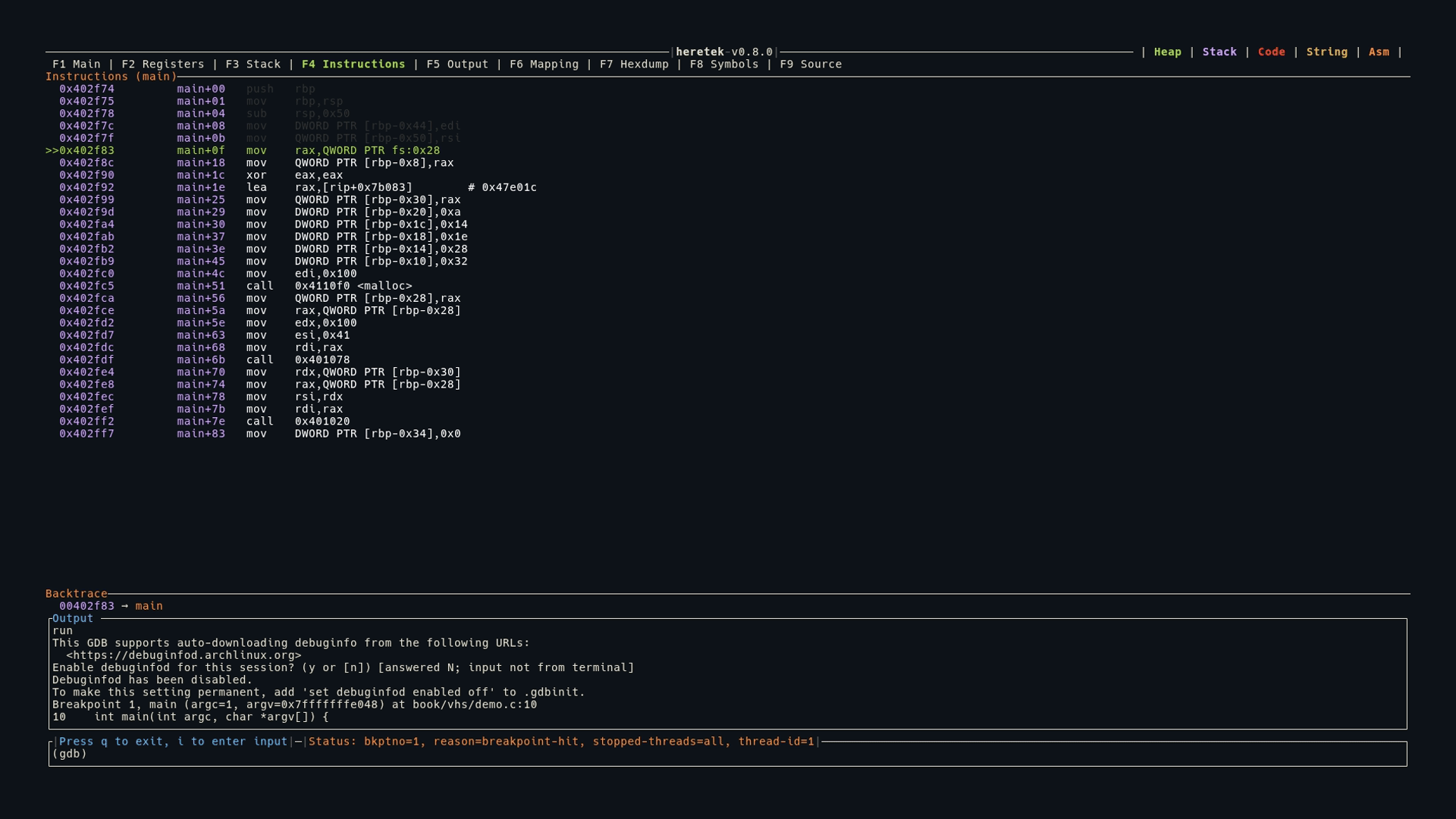Viewport: 1456px width, 819px height.
Task: Open the F5 Output tab
Action: tap(457, 64)
